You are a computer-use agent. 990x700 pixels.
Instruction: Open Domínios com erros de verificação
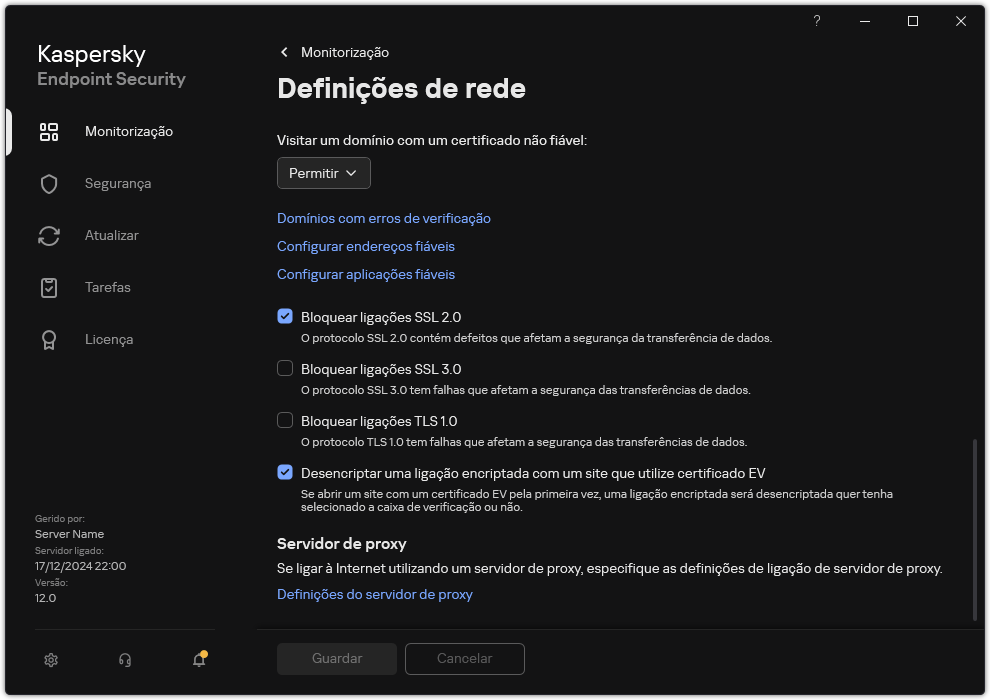pyautogui.click(x=383, y=218)
